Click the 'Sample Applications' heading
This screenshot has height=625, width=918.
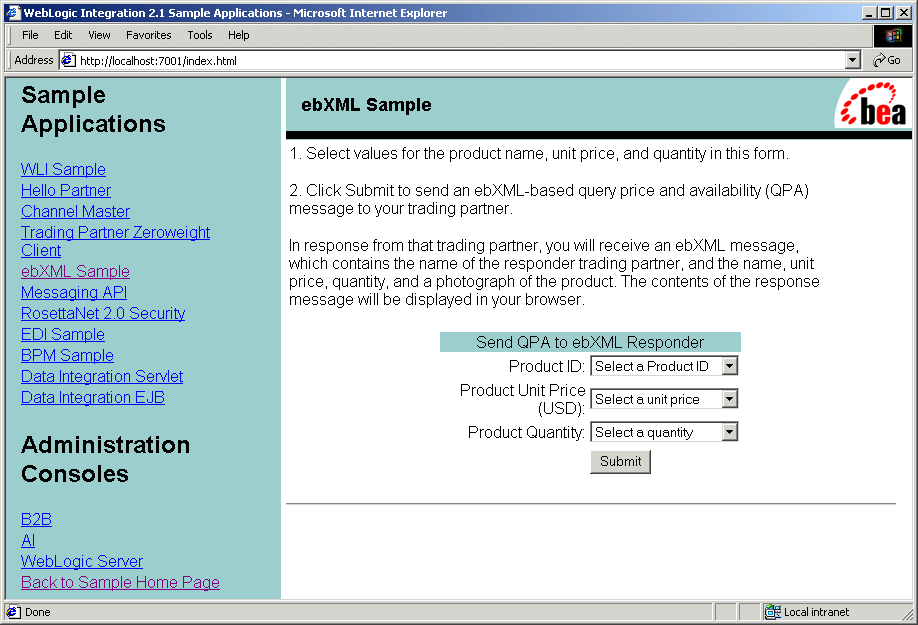[93, 109]
